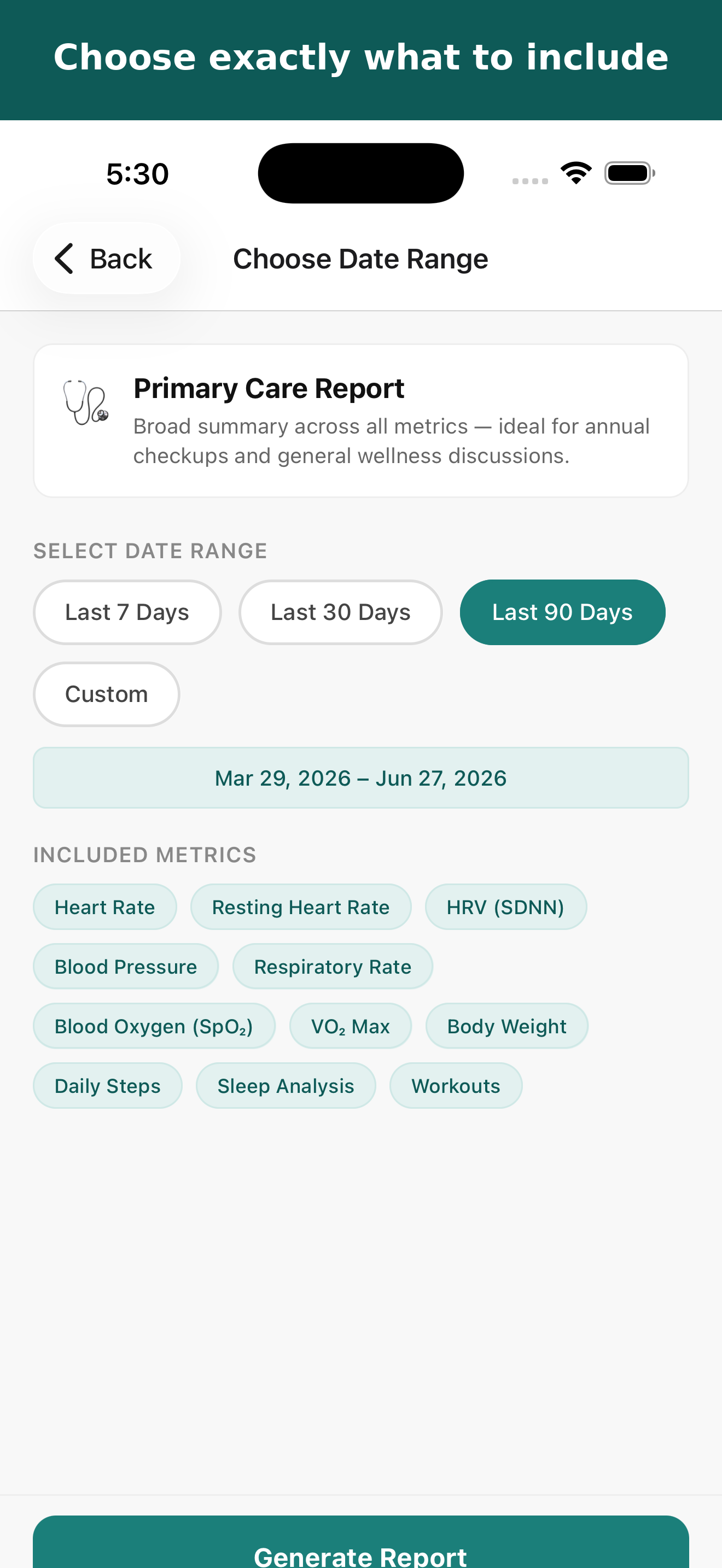Tap the Workouts metric chip

[x=456, y=1086]
